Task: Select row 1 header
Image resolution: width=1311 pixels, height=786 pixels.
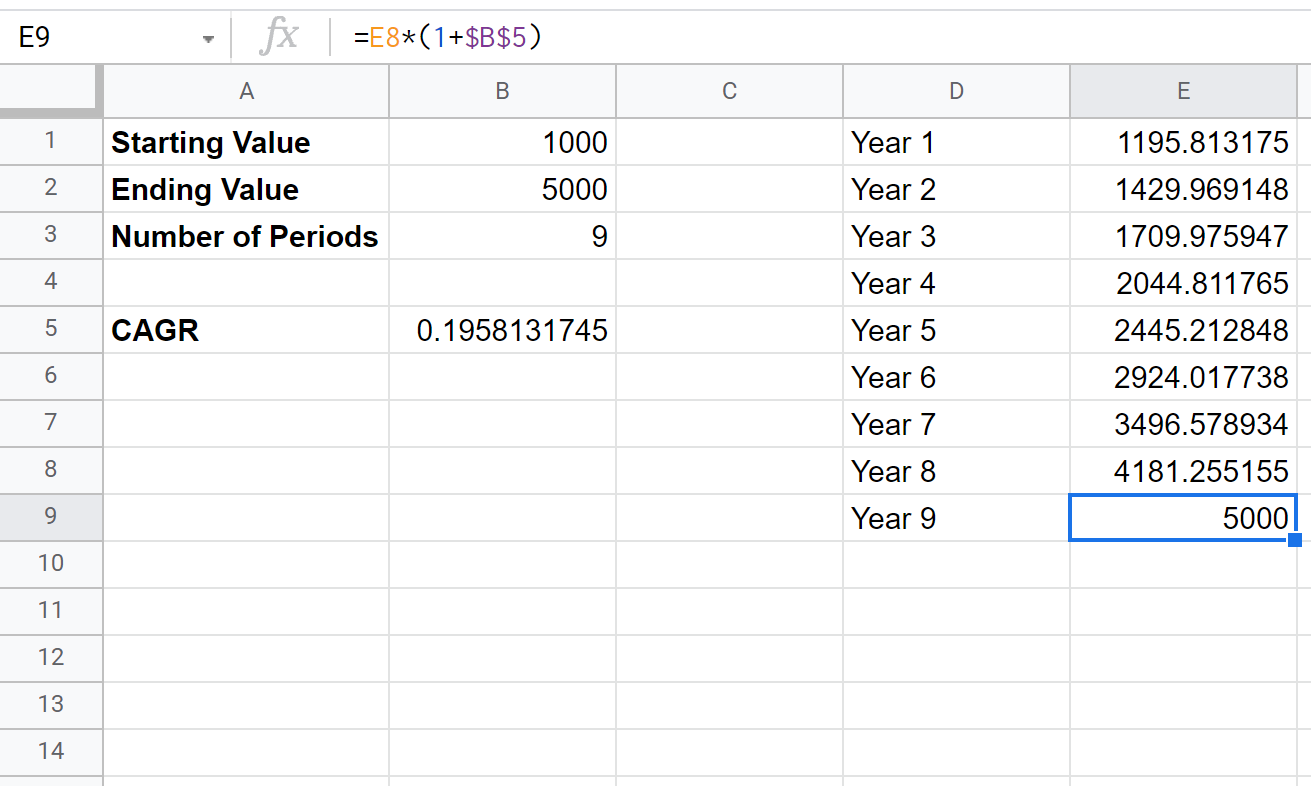Action: point(51,142)
